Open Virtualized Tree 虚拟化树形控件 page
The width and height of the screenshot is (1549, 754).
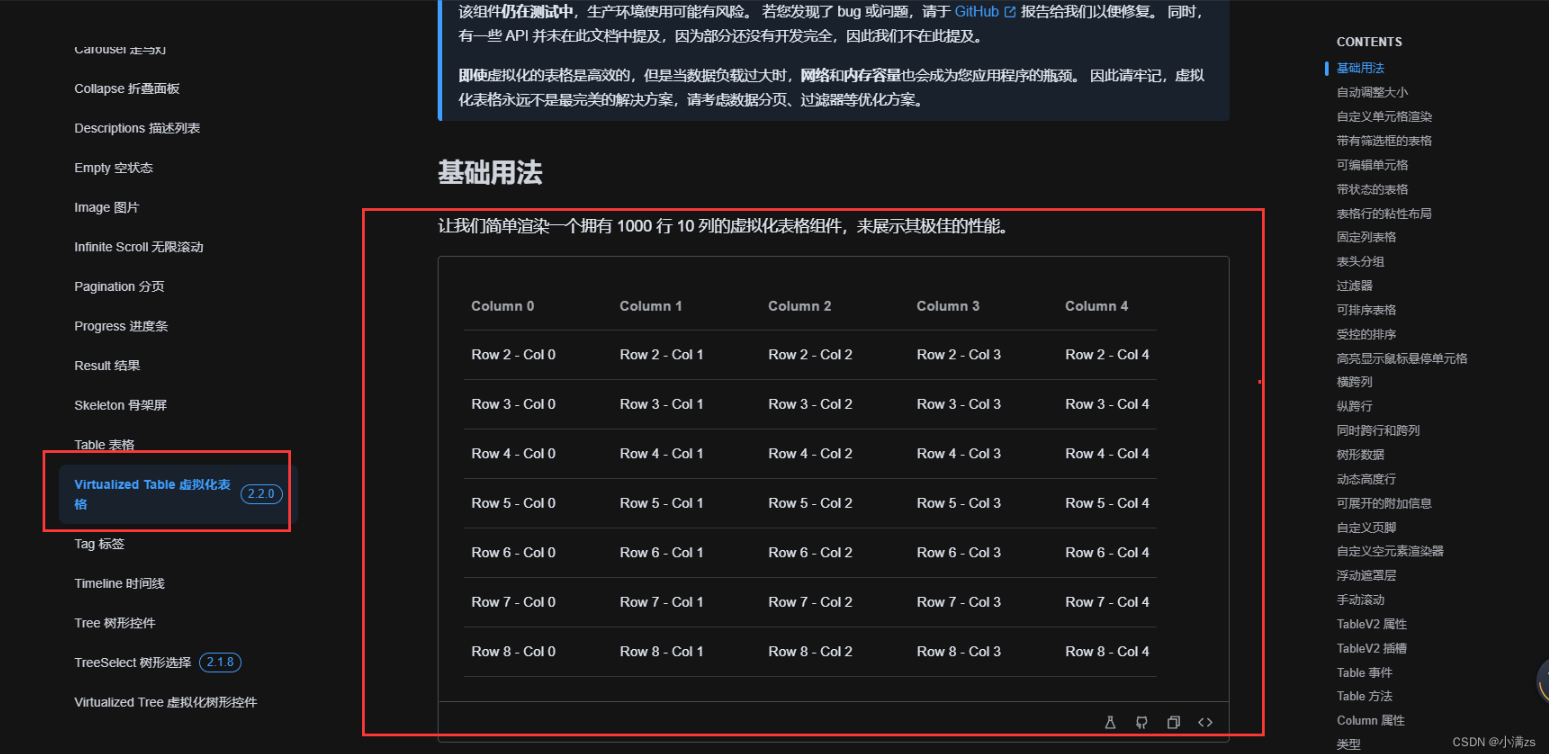165,702
